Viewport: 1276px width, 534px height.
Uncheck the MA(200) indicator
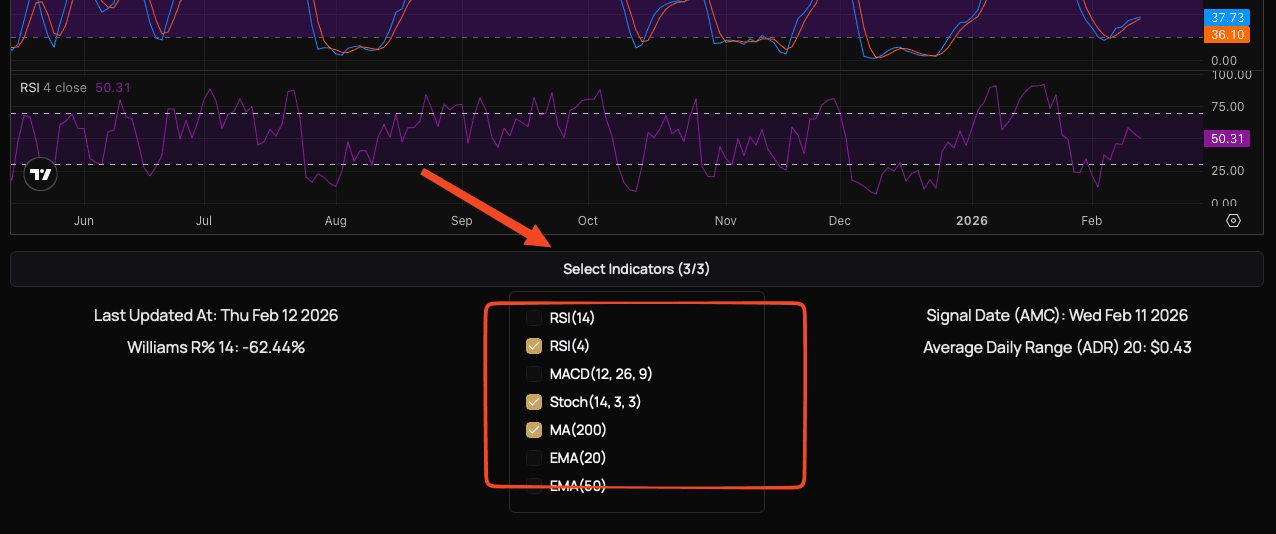click(x=534, y=430)
